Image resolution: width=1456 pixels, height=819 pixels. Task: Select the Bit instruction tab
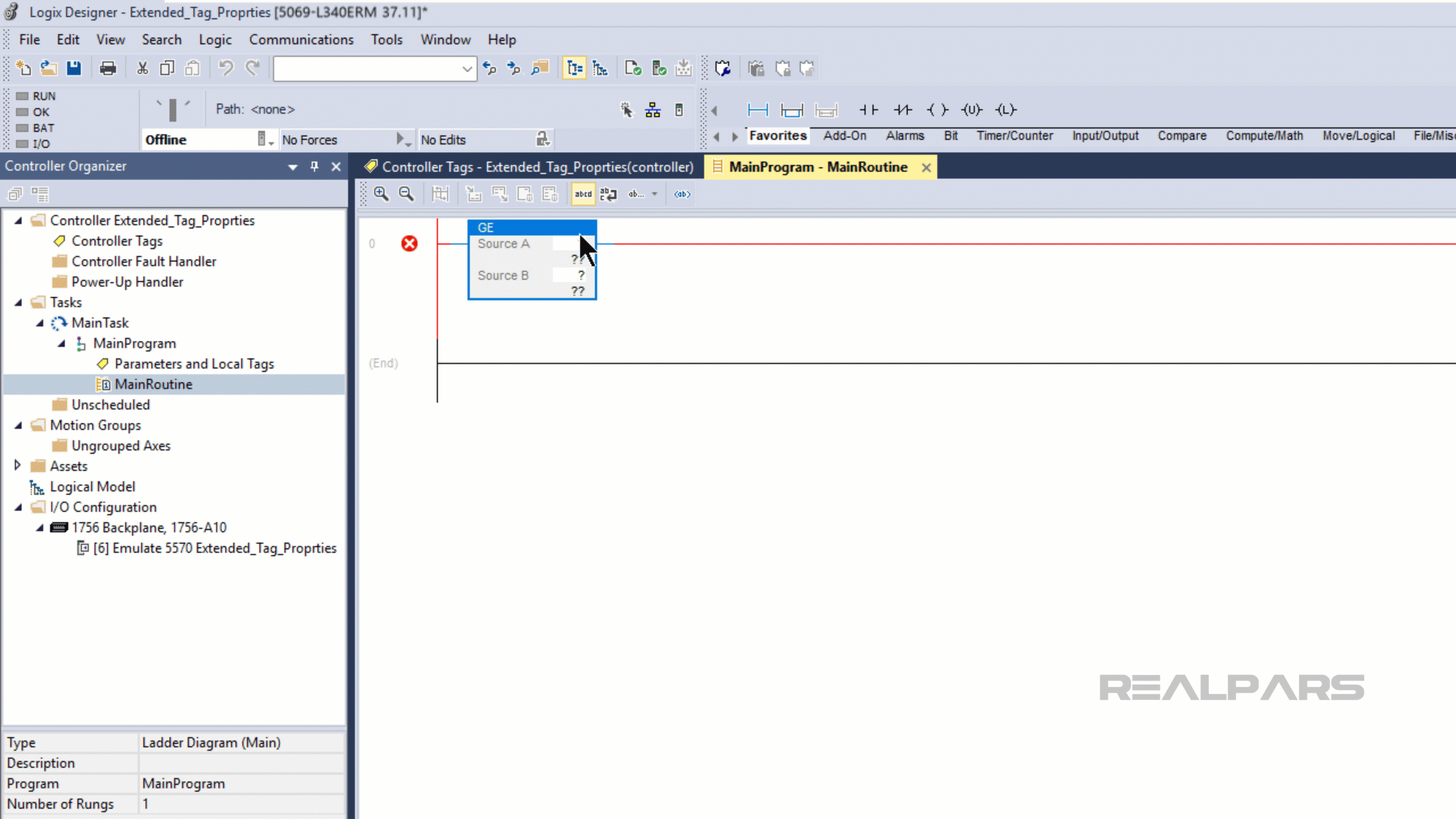tap(950, 136)
